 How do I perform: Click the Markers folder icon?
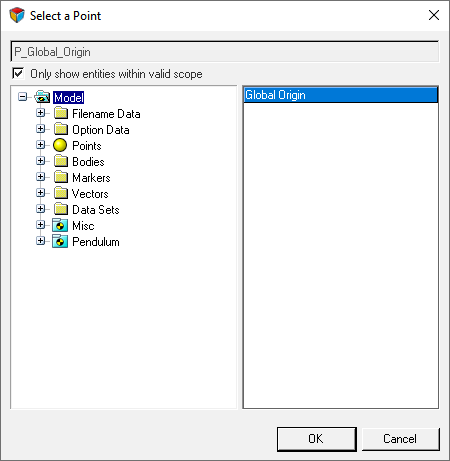pyautogui.click(x=61, y=177)
